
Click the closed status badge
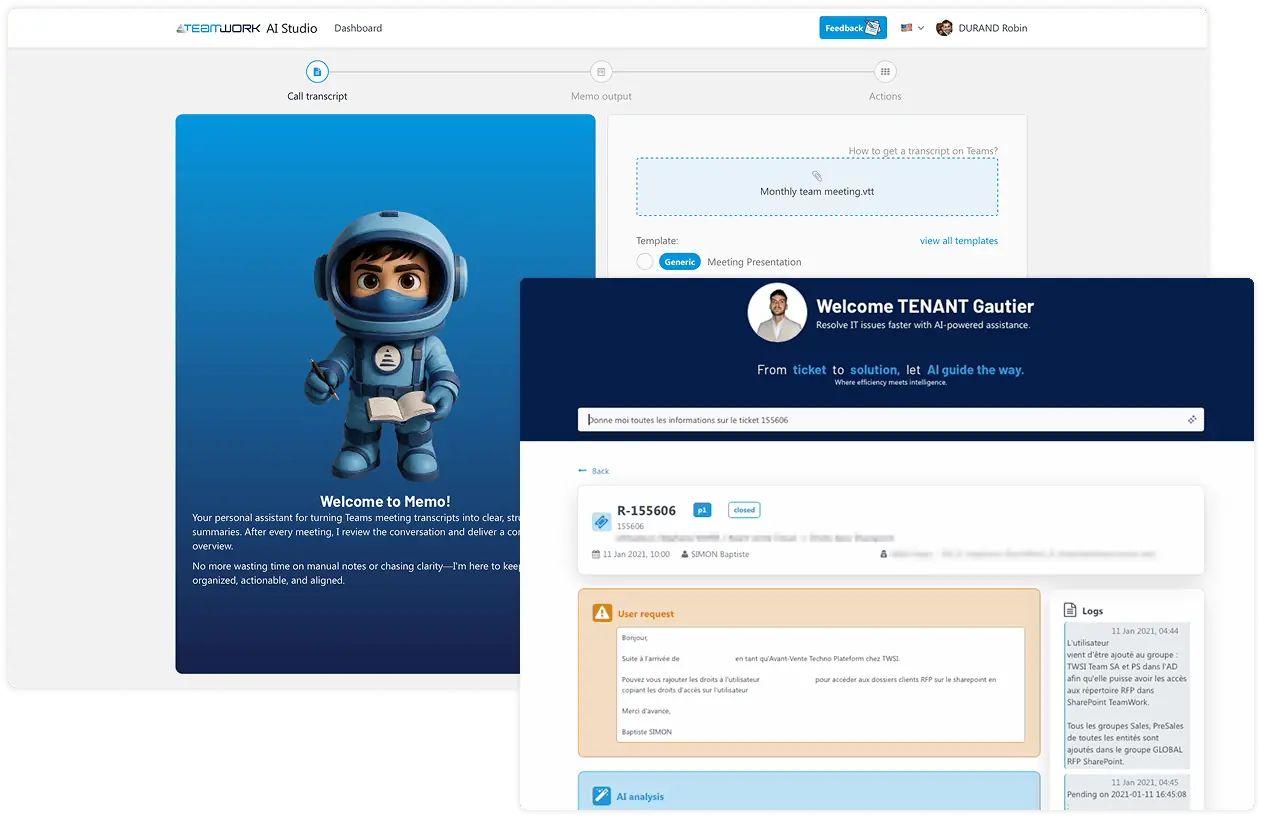click(743, 509)
